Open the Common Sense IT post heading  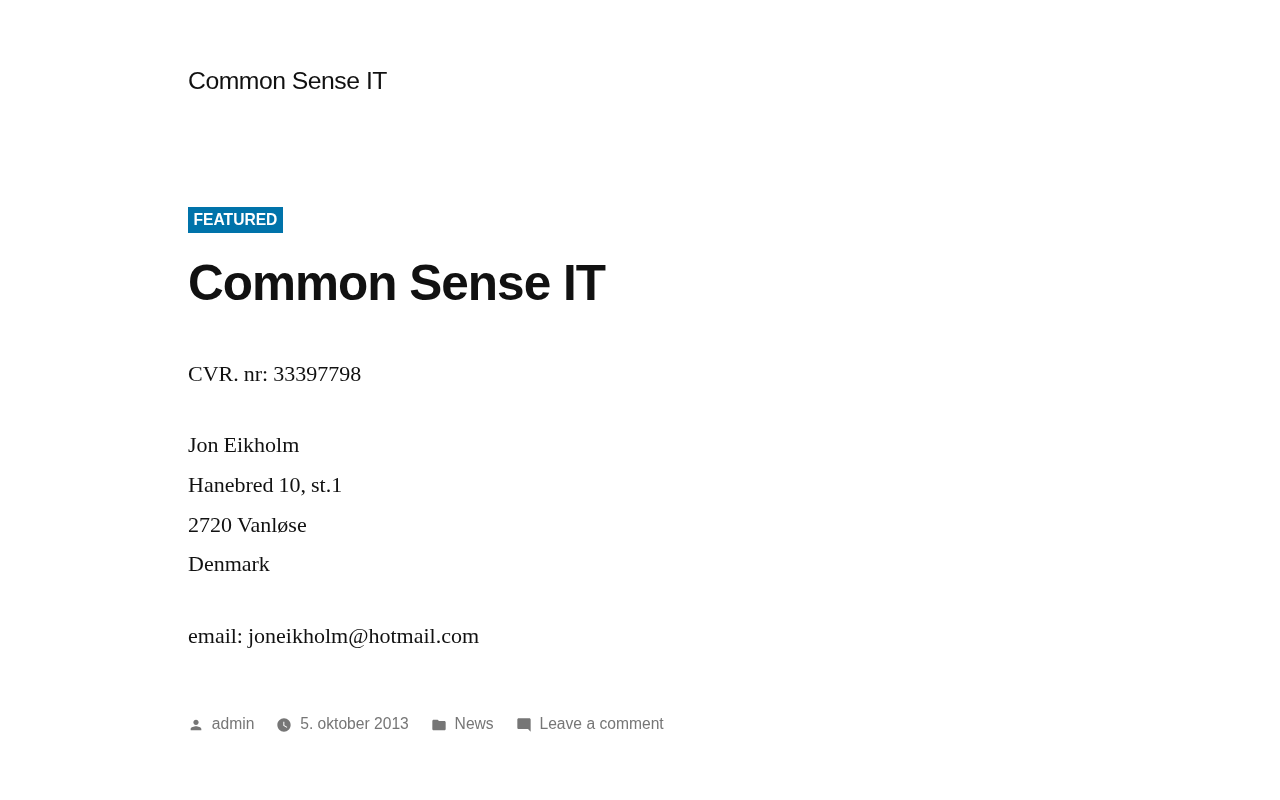click(396, 283)
